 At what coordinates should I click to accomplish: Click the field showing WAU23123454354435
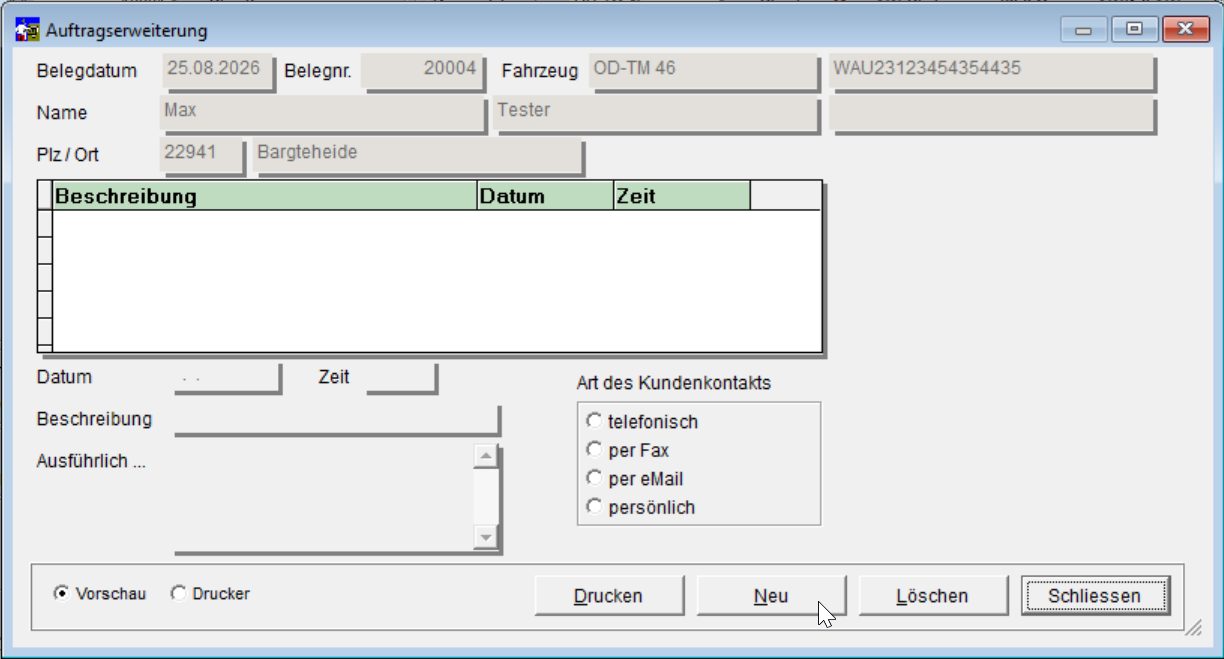tap(992, 71)
